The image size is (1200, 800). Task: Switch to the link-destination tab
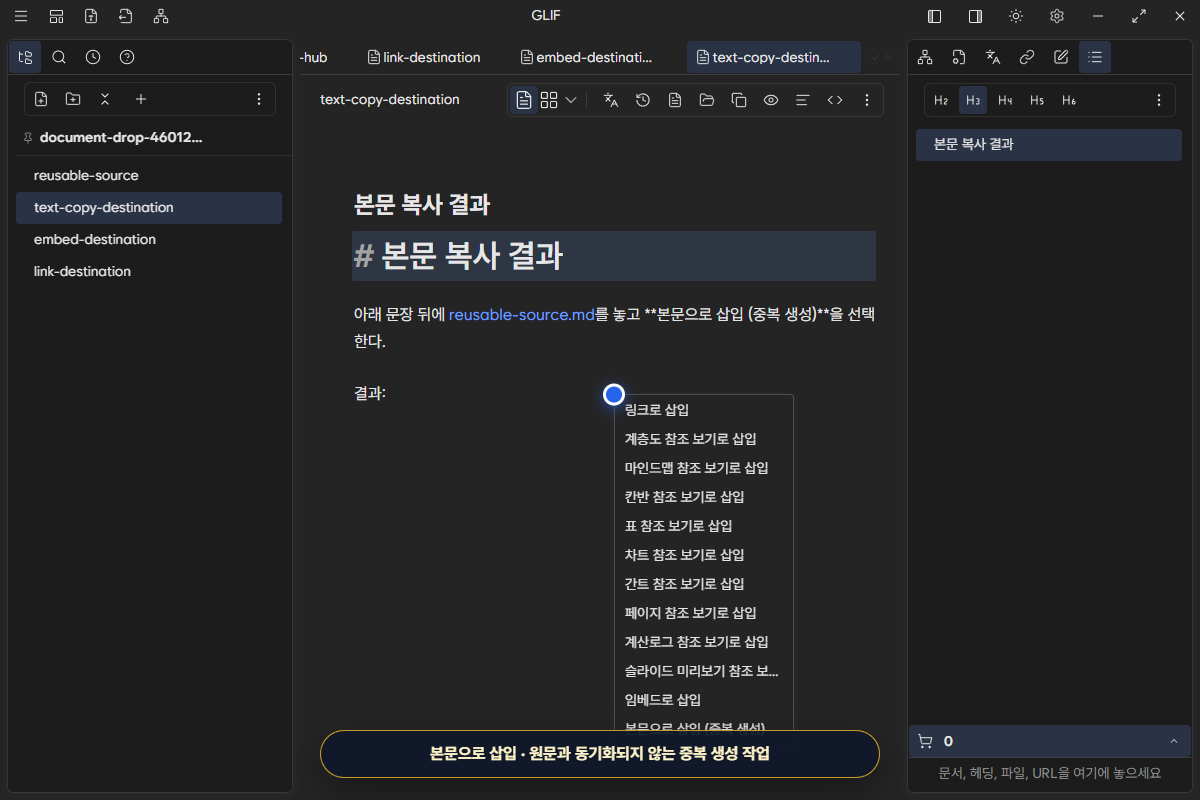[x=424, y=57]
